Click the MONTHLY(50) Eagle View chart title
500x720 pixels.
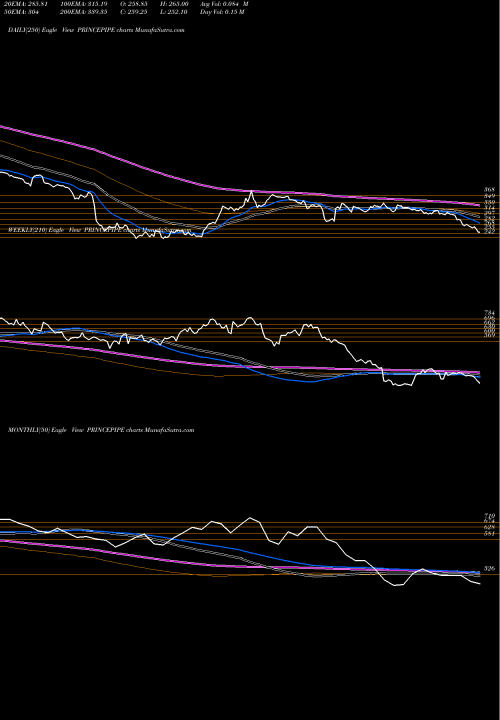click(101, 430)
